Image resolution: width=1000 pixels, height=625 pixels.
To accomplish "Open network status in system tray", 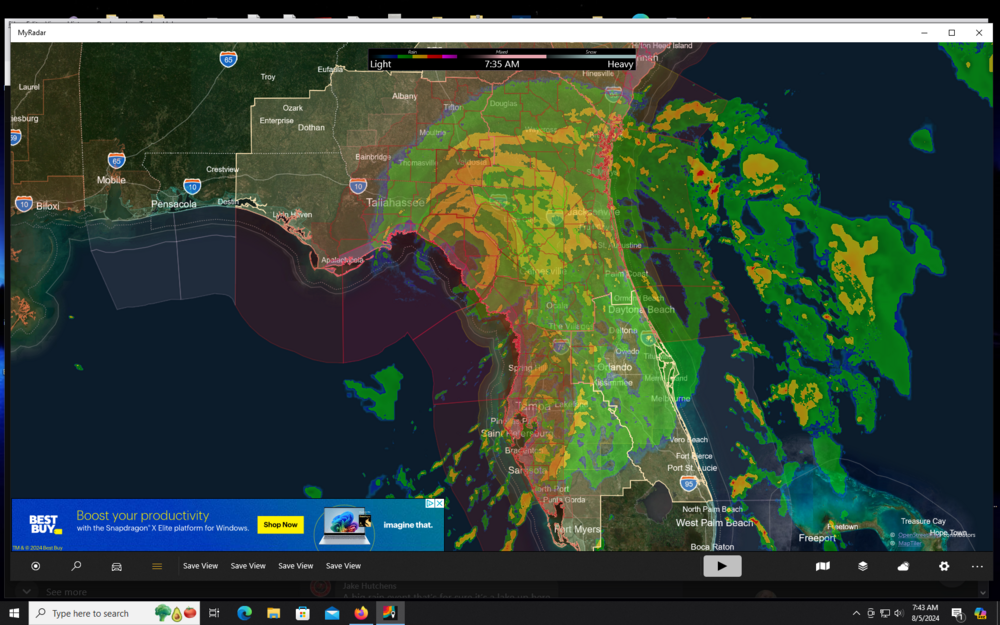I will (x=885, y=614).
